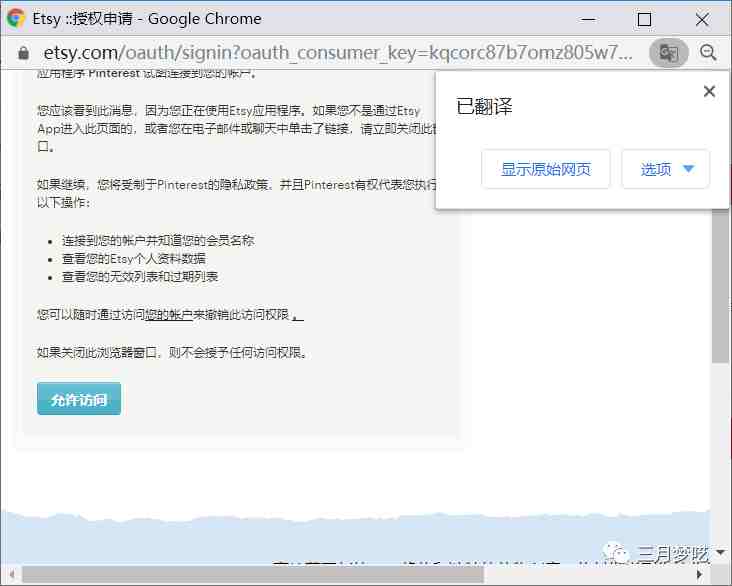Maximize the Chrome window
Image resolution: width=732 pixels, height=586 pixels.
point(644,20)
